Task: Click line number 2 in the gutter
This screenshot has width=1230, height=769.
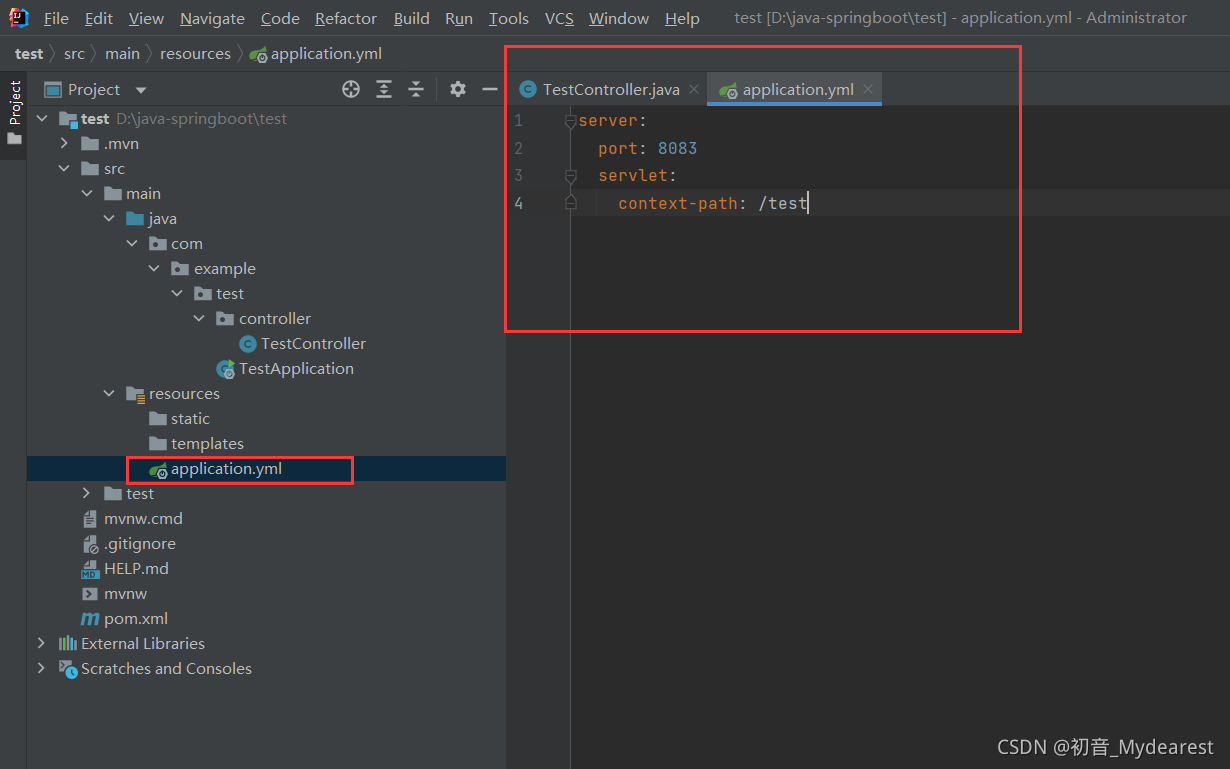Action: point(518,148)
